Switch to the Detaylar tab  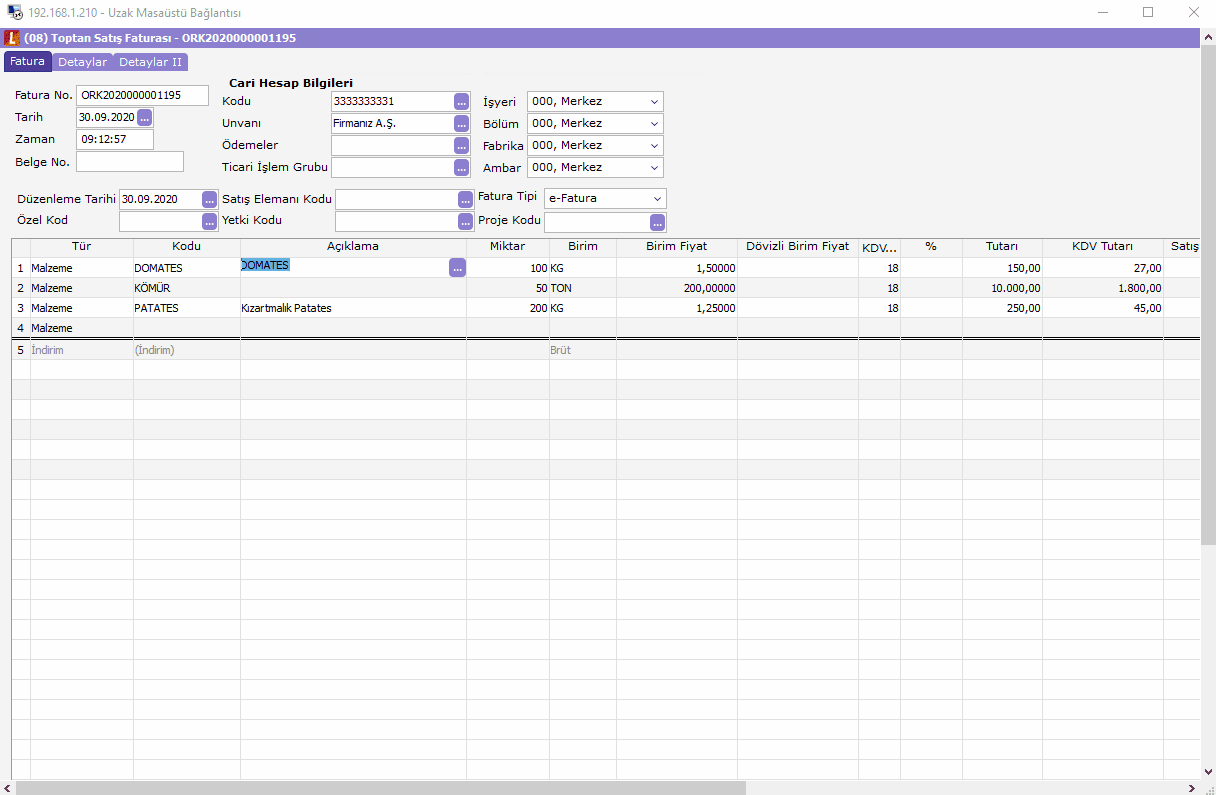[x=82, y=62]
